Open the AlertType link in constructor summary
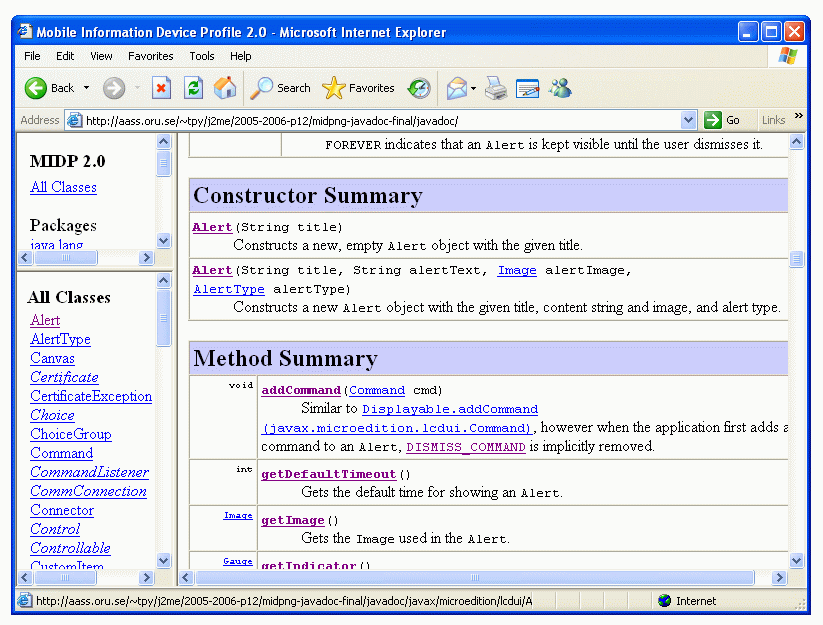The width and height of the screenshot is (823, 625). tap(229, 289)
